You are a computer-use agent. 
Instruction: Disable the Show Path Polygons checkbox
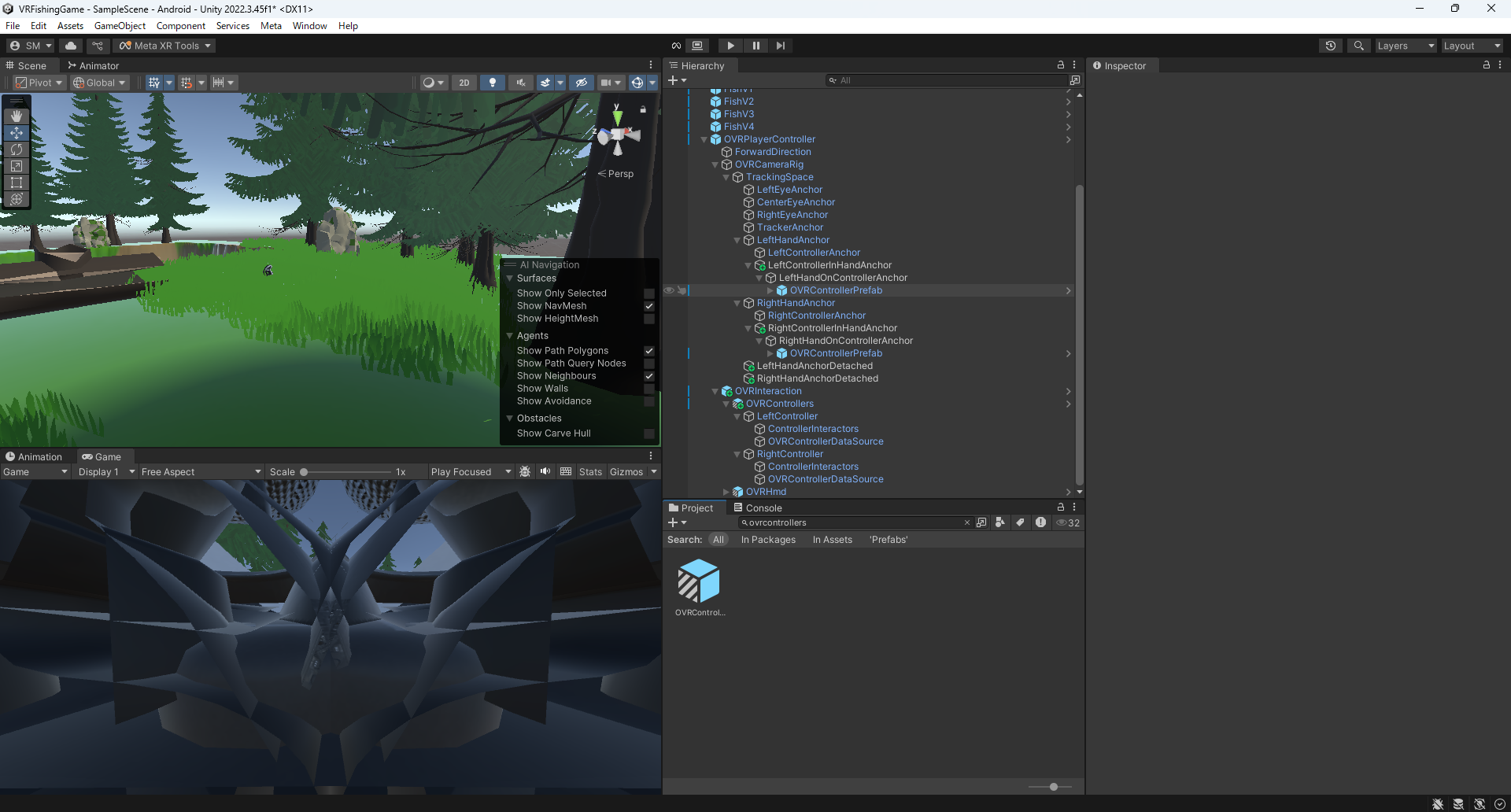pos(649,351)
